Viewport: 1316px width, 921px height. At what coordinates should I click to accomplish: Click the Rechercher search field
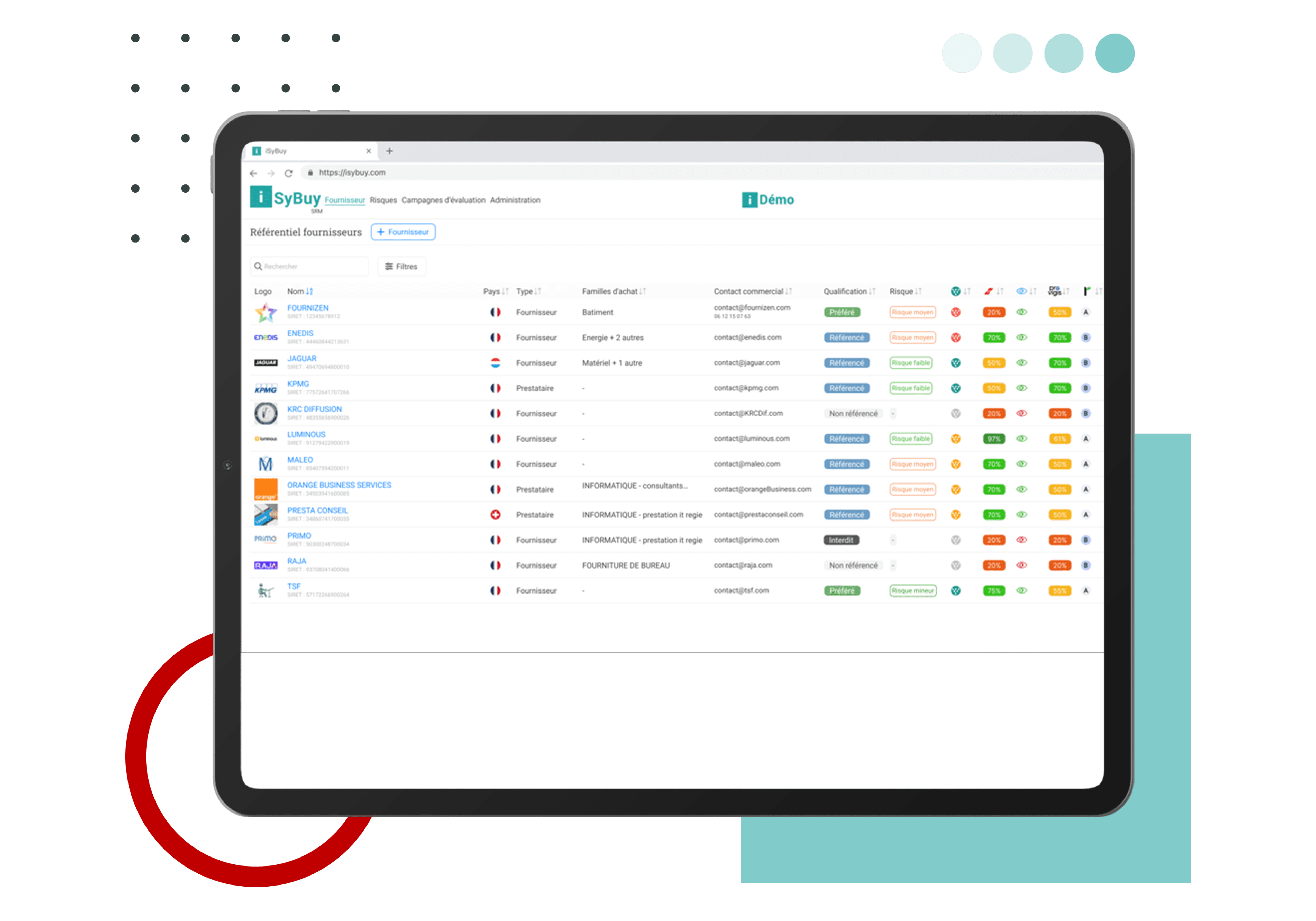[x=309, y=267]
